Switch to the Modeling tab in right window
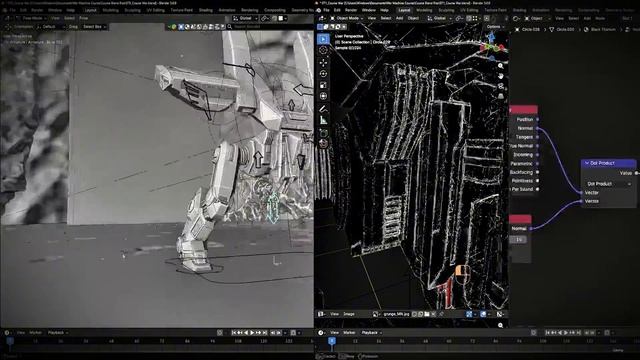The height and width of the screenshot is (360, 640). point(424,10)
